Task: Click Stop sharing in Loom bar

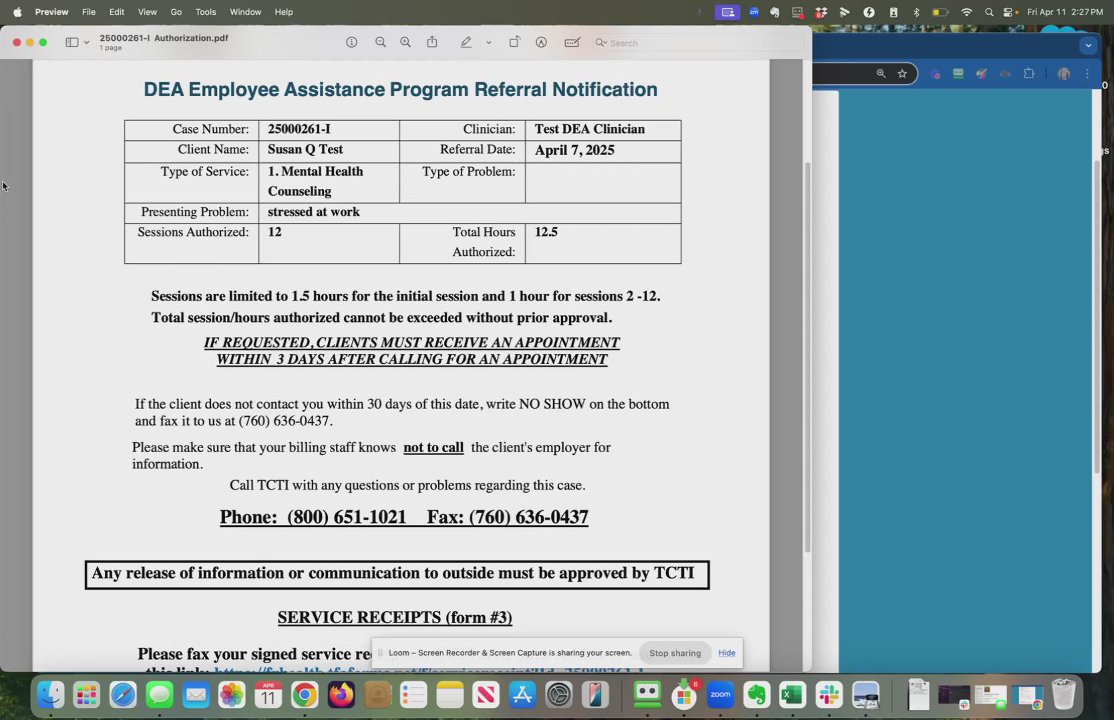Action: pos(675,653)
